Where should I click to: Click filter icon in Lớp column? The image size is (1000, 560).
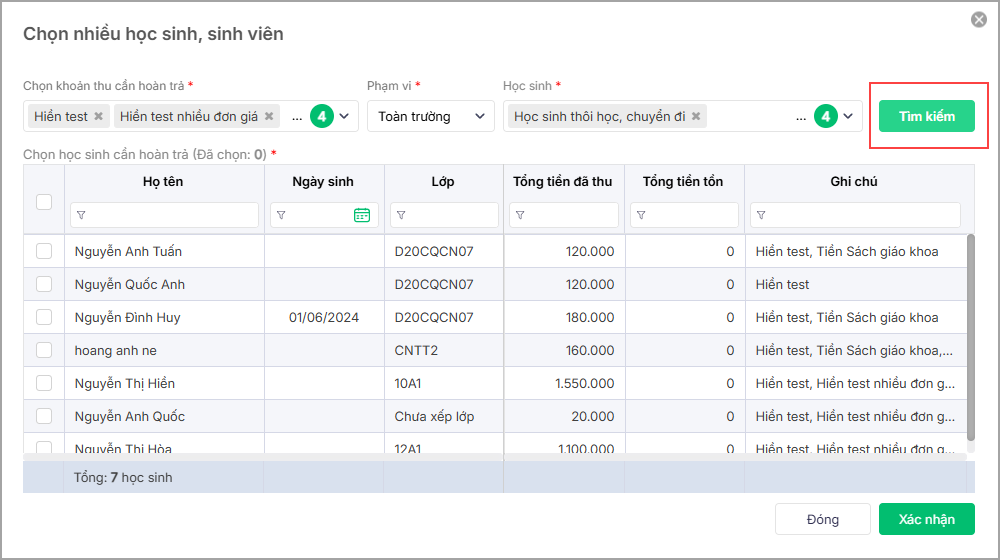click(401, 215)
